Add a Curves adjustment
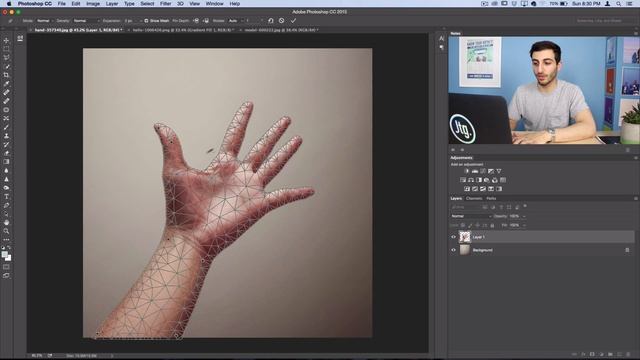This screenshot has height=360, width=640. click(483, 171)
